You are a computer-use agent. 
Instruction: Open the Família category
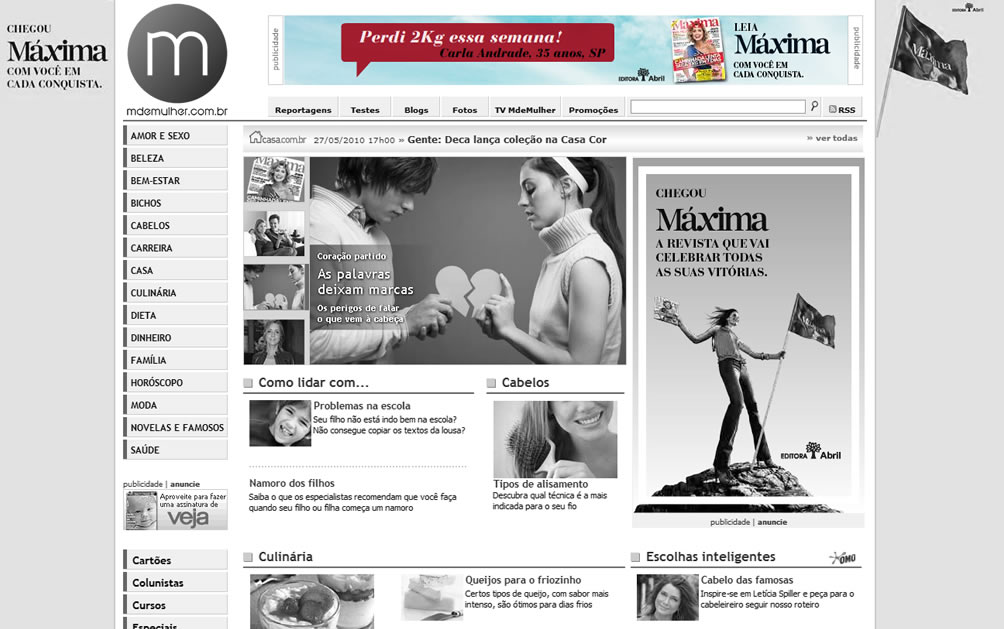click(x=175, y=360)
